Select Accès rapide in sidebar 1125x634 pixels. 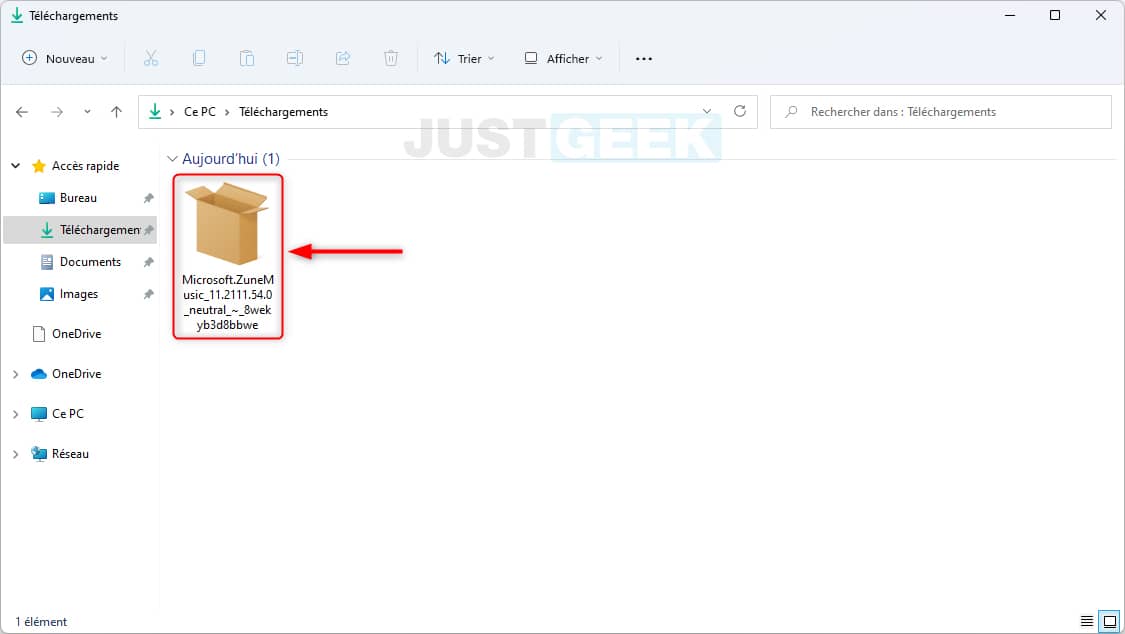point(85,166)
